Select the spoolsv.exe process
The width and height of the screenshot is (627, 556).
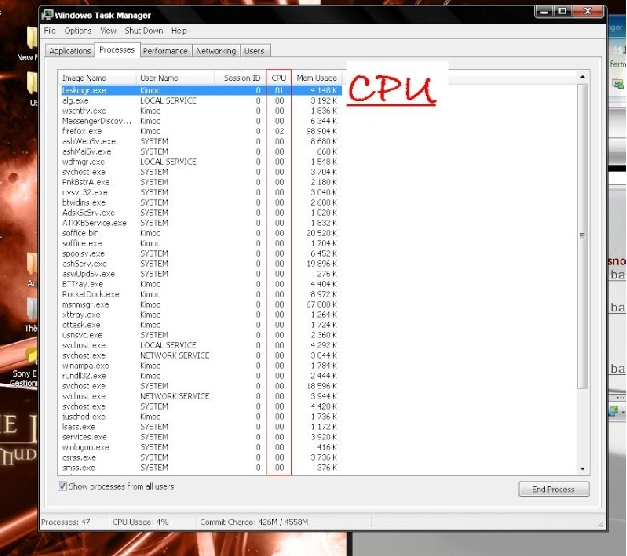pyautogui.click(x=200, y=254)
